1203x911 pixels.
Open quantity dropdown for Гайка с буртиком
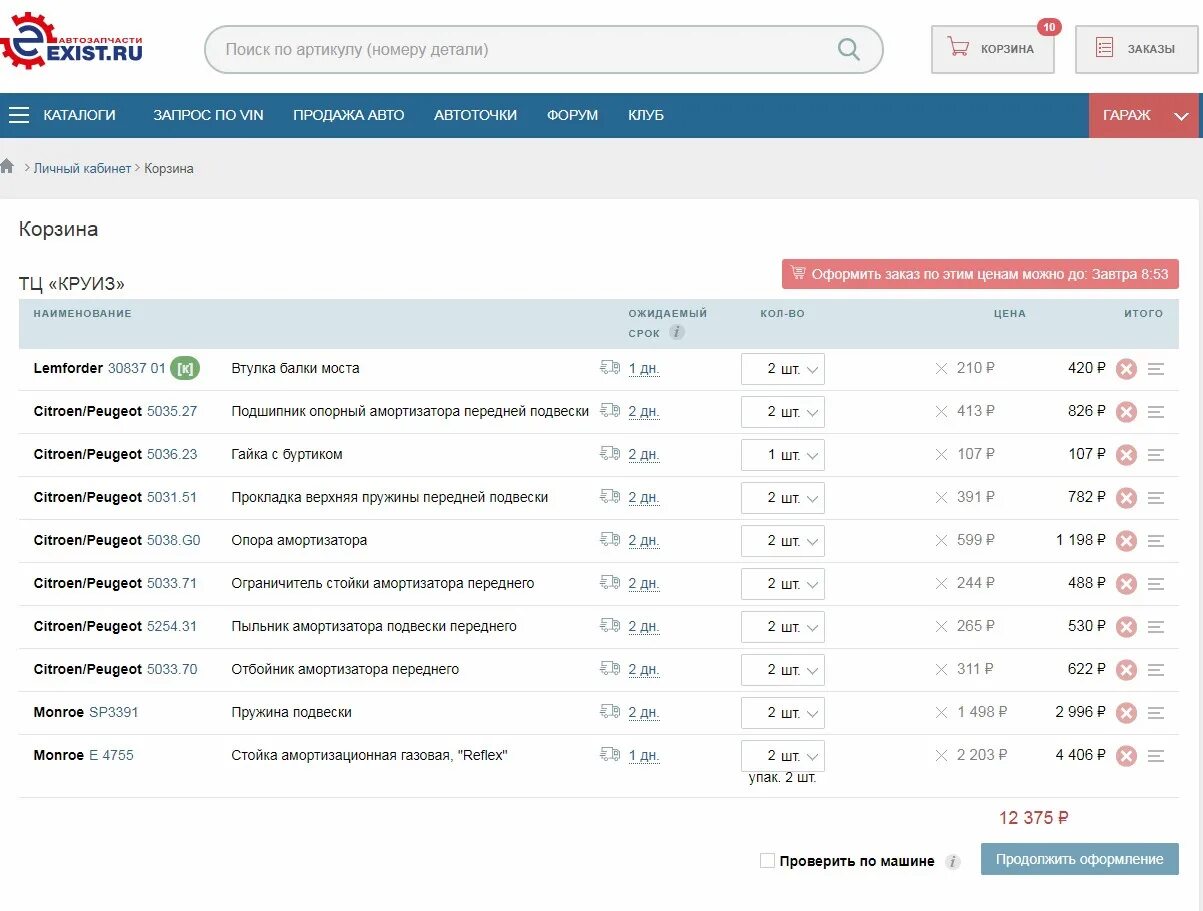click(x=783, y=455)
